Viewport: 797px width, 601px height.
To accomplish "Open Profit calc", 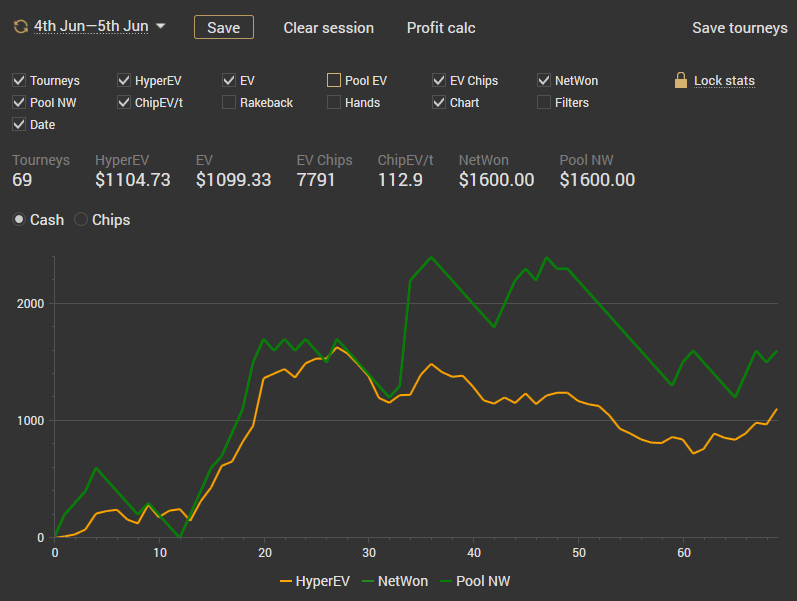I will tap(441, 27).
